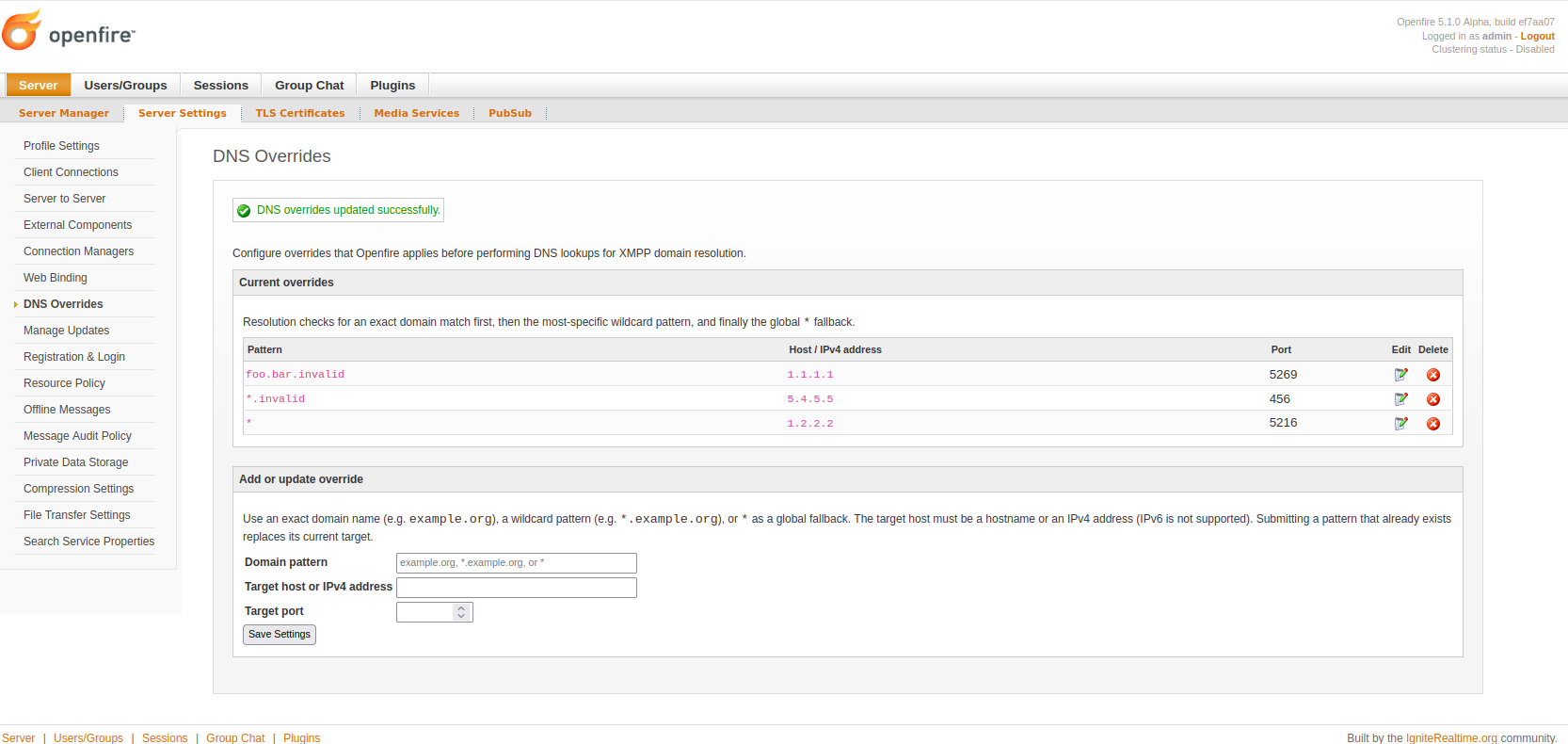Log out via the Logout link
The width and height of the screenshot is (1568, 744).
[1537, 36]
